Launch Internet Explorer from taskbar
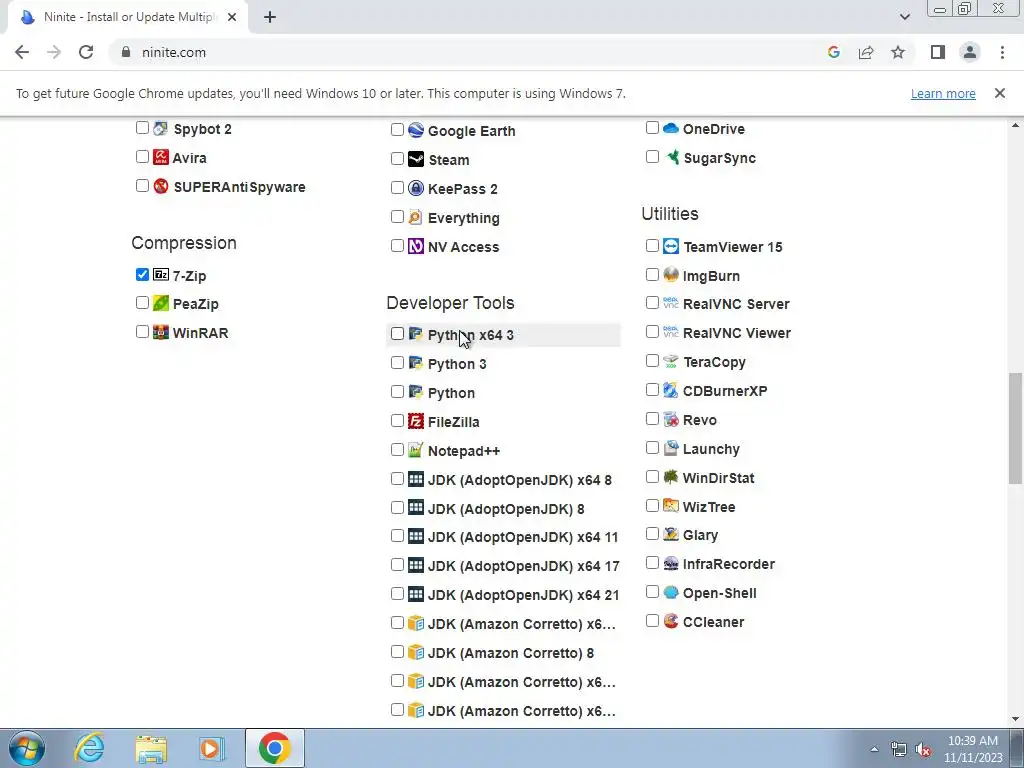Image resolution: width=1024 pixels, height=768 pixels. [x=89, y=748]
